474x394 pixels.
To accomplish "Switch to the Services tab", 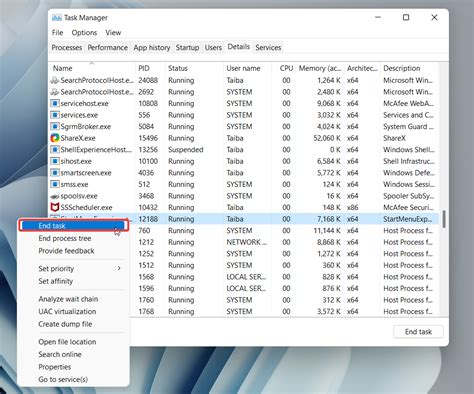I will point(268,48).
